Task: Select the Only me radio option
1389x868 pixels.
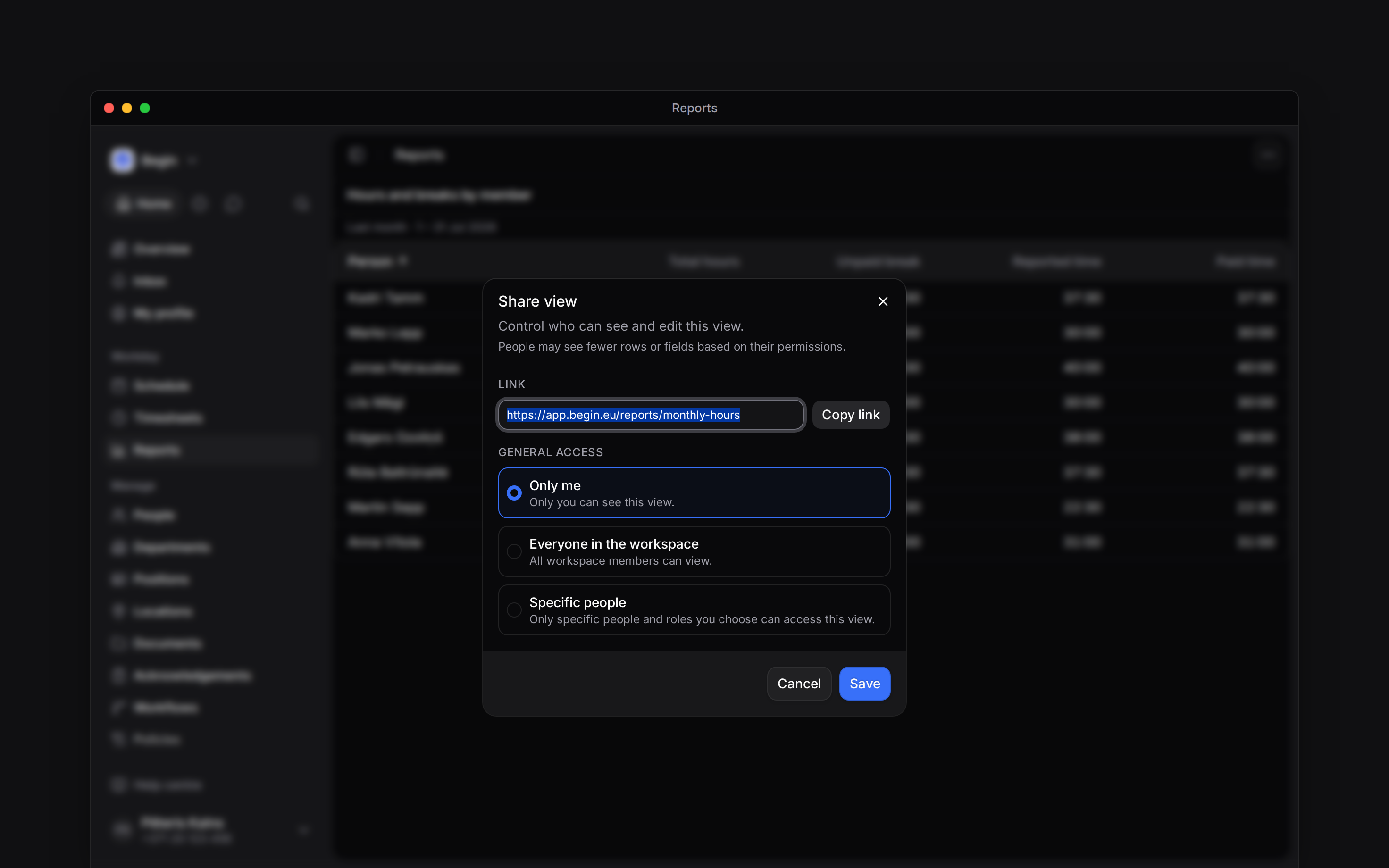Action: pyautogui.click(x=694, y=493)
